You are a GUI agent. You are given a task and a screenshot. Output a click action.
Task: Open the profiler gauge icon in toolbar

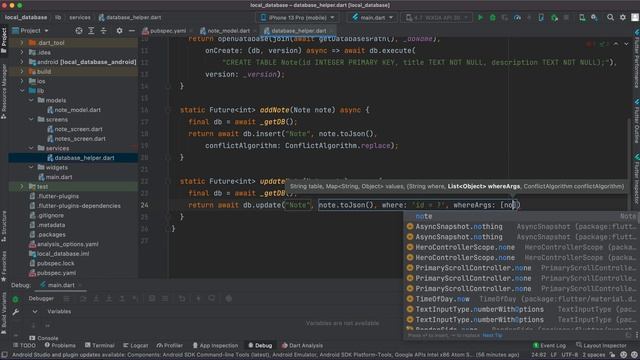tap(517, 18)
